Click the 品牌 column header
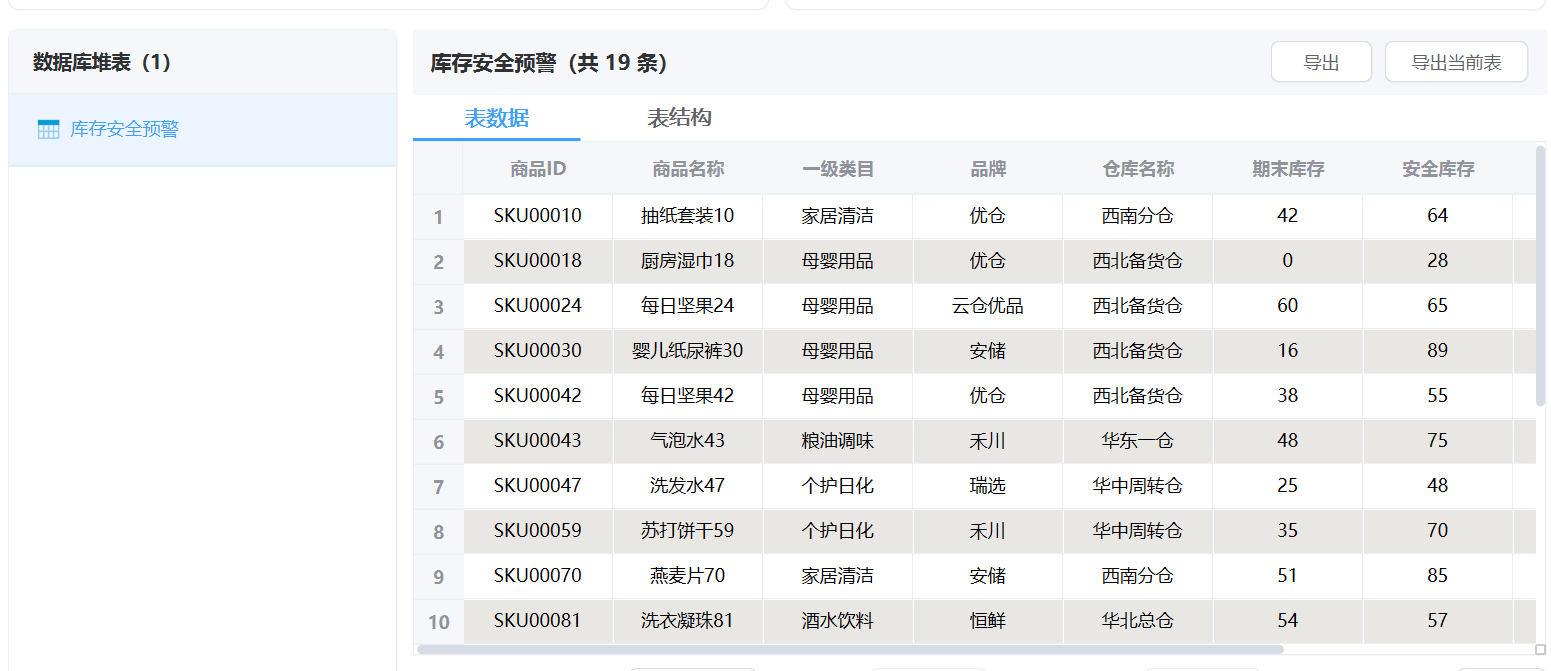 [988, 169]
